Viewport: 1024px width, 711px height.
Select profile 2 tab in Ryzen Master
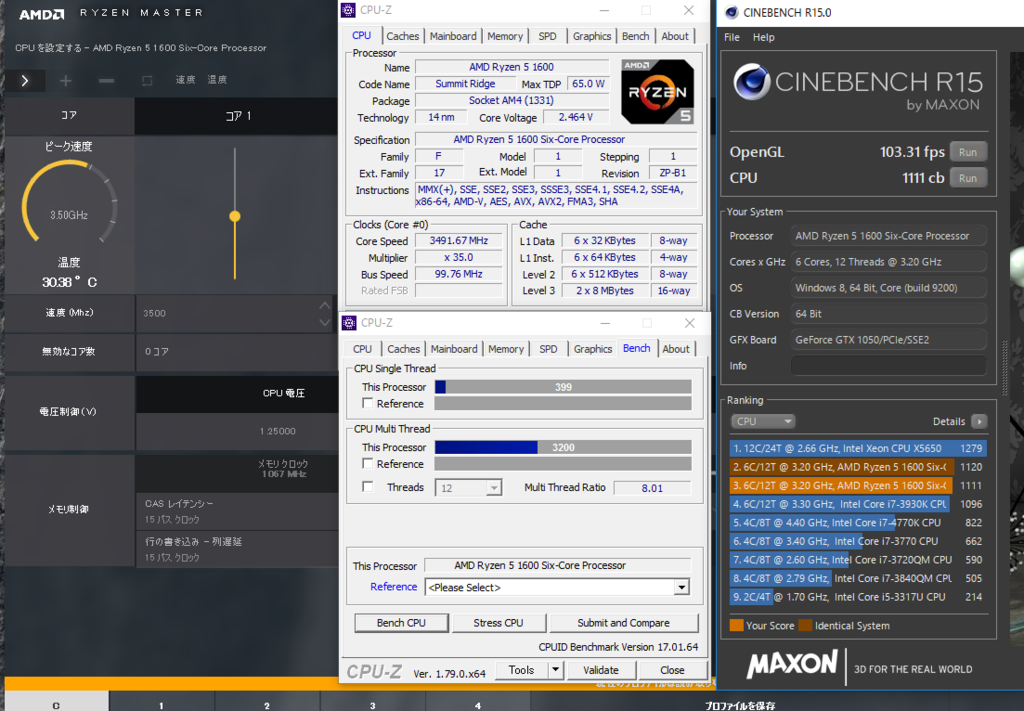(x=267, y=701)
